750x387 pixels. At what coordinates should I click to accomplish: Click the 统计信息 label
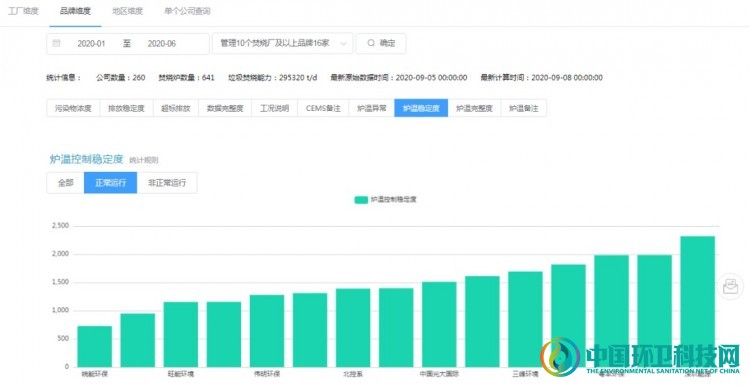64,77
